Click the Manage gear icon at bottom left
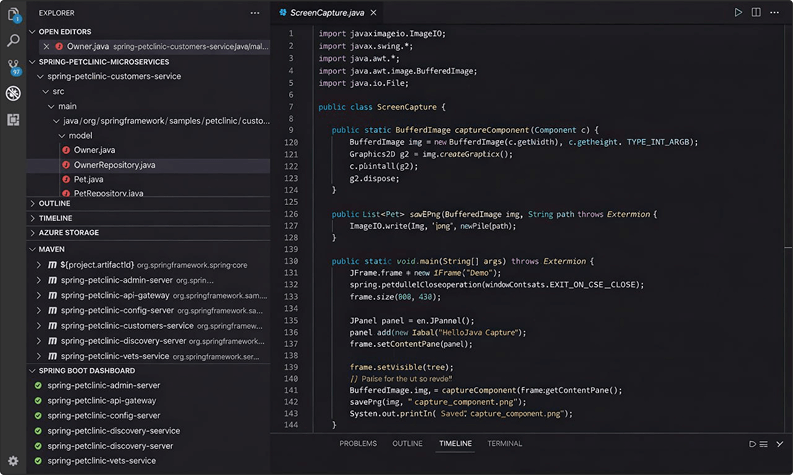 click(x=13, y=461)
